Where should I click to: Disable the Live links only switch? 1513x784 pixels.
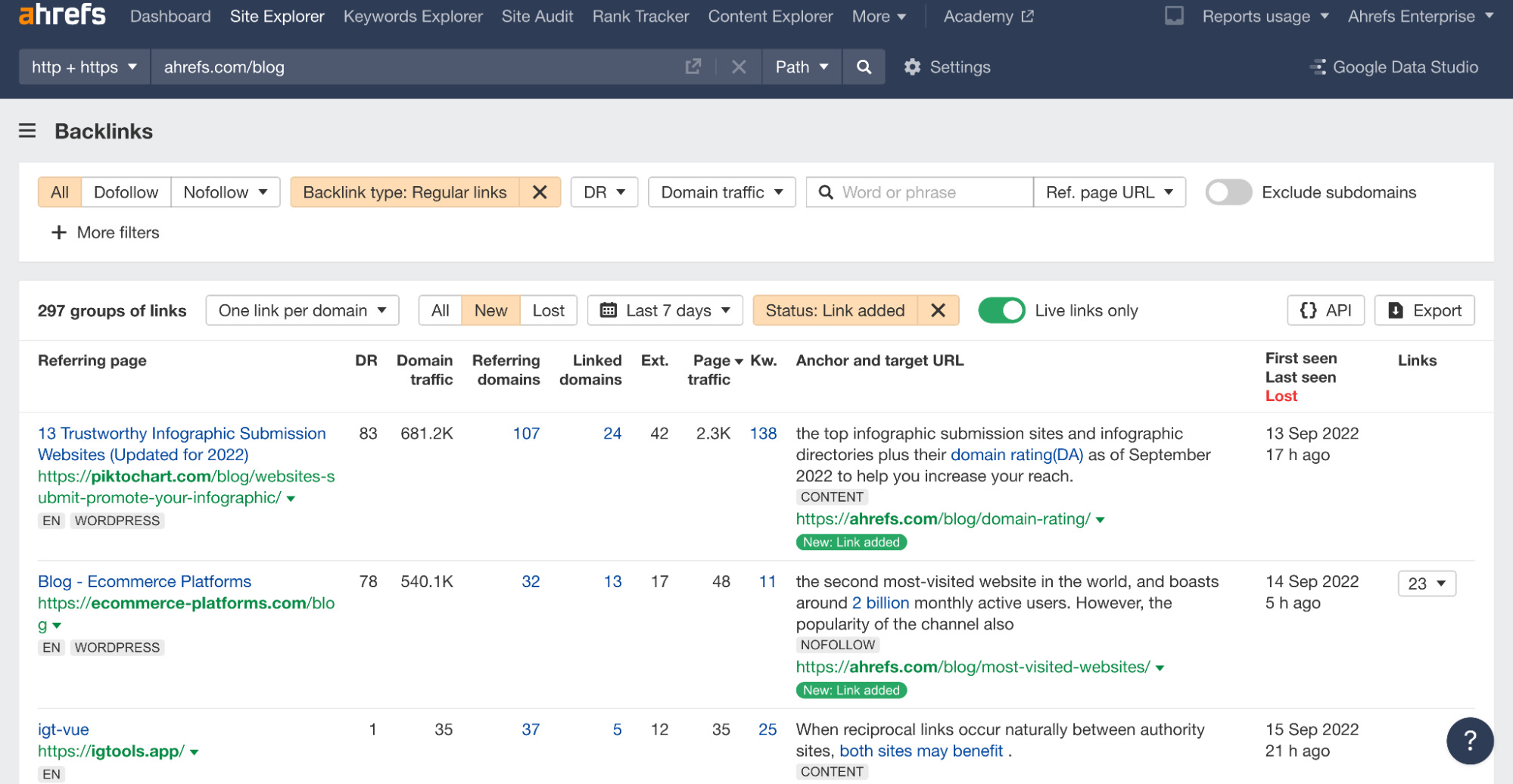pos(1001,310)
